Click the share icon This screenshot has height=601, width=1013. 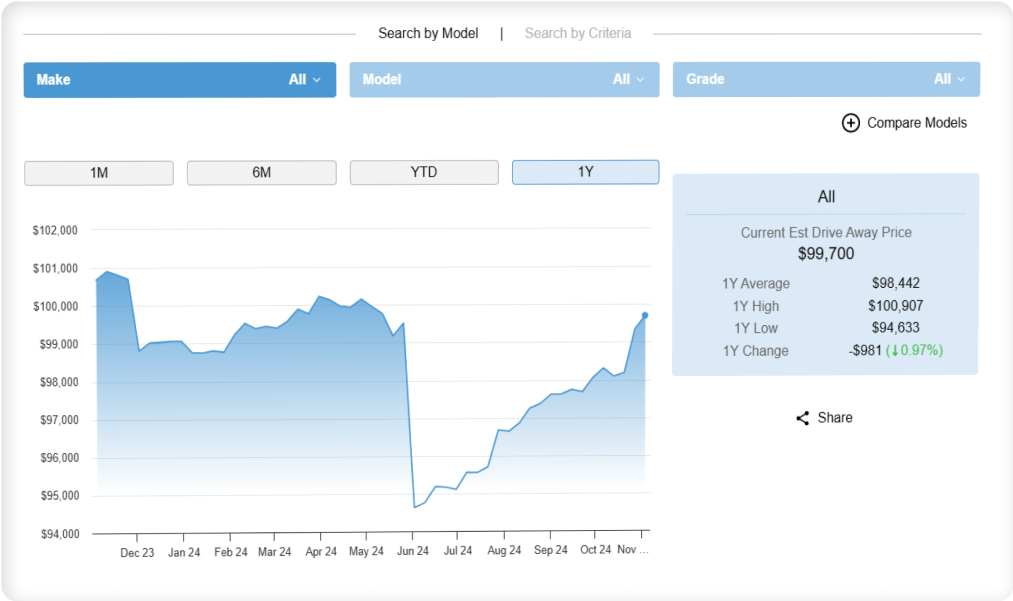point(802,418)
